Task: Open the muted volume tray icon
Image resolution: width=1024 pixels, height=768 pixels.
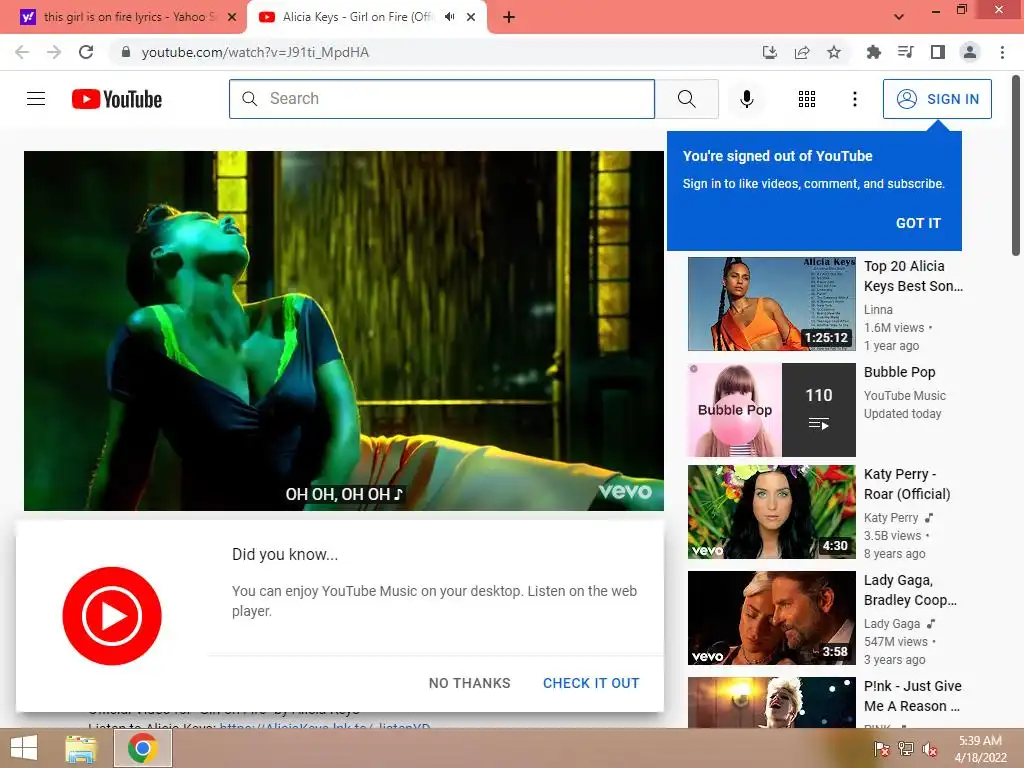Action: [x=929, y=749]
